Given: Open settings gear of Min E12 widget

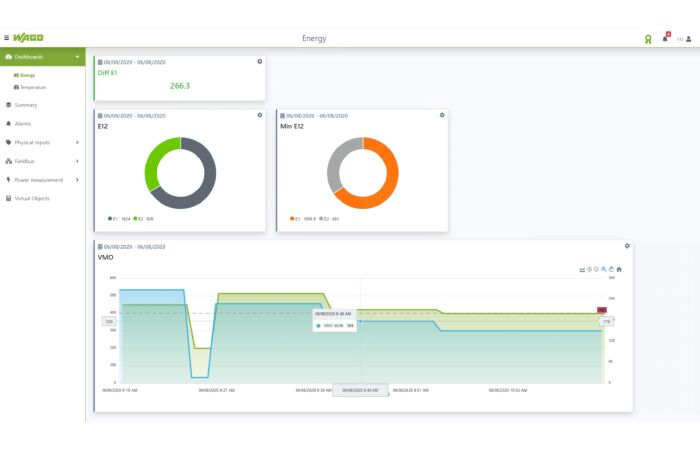Looking at the screenshot, I should pos(442,115).
